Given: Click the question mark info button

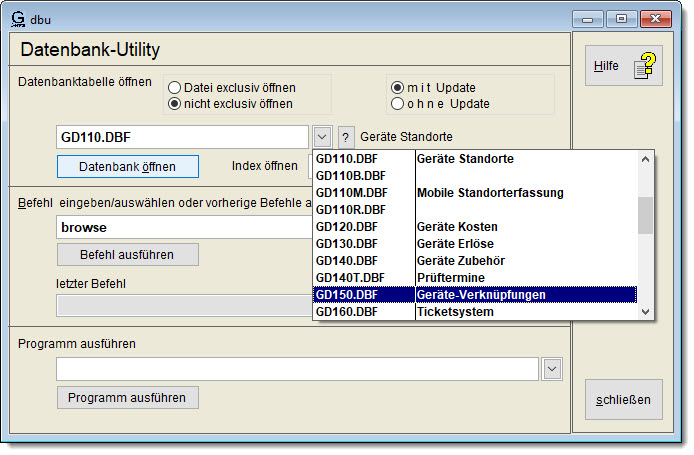Looking at the screenshot, I should 346,137.
